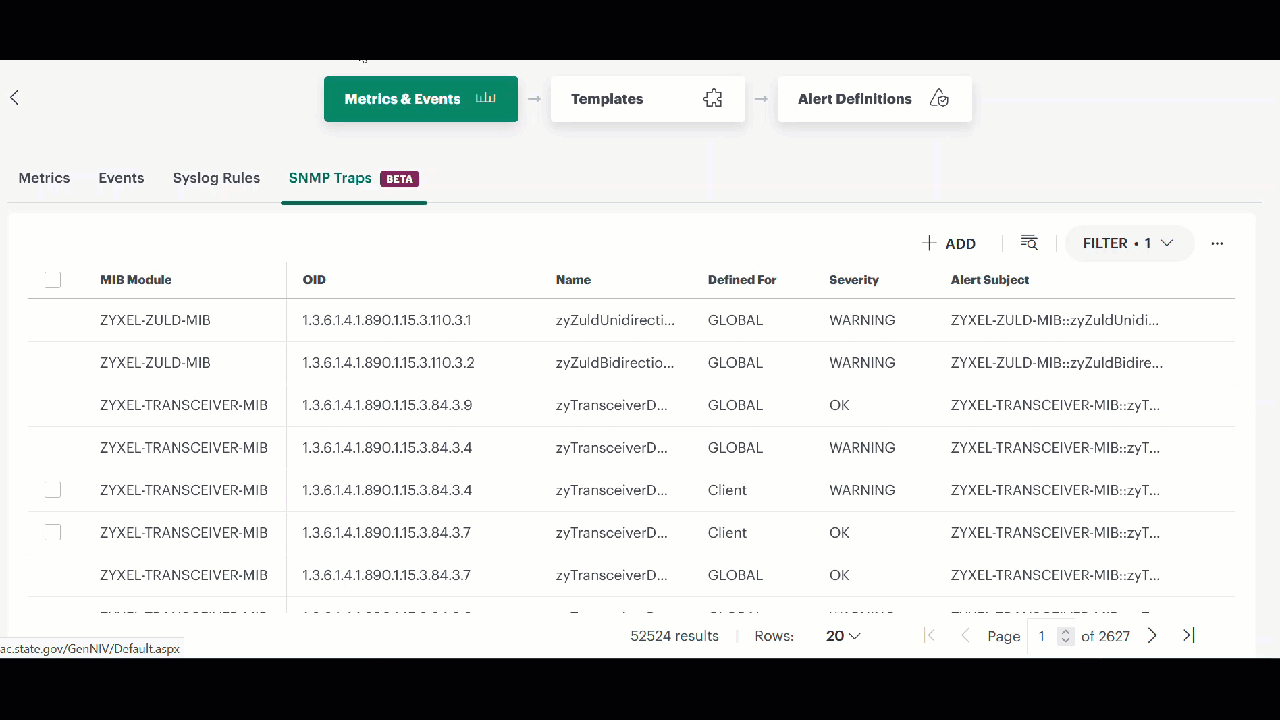
Task: Open the Metrics tab
Action: coord(44,178)
